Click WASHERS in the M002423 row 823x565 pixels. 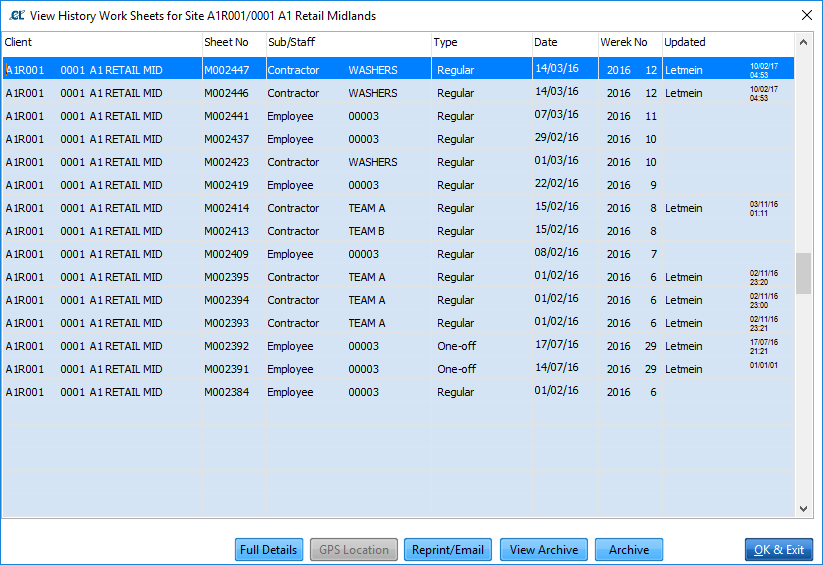(373, 162)
